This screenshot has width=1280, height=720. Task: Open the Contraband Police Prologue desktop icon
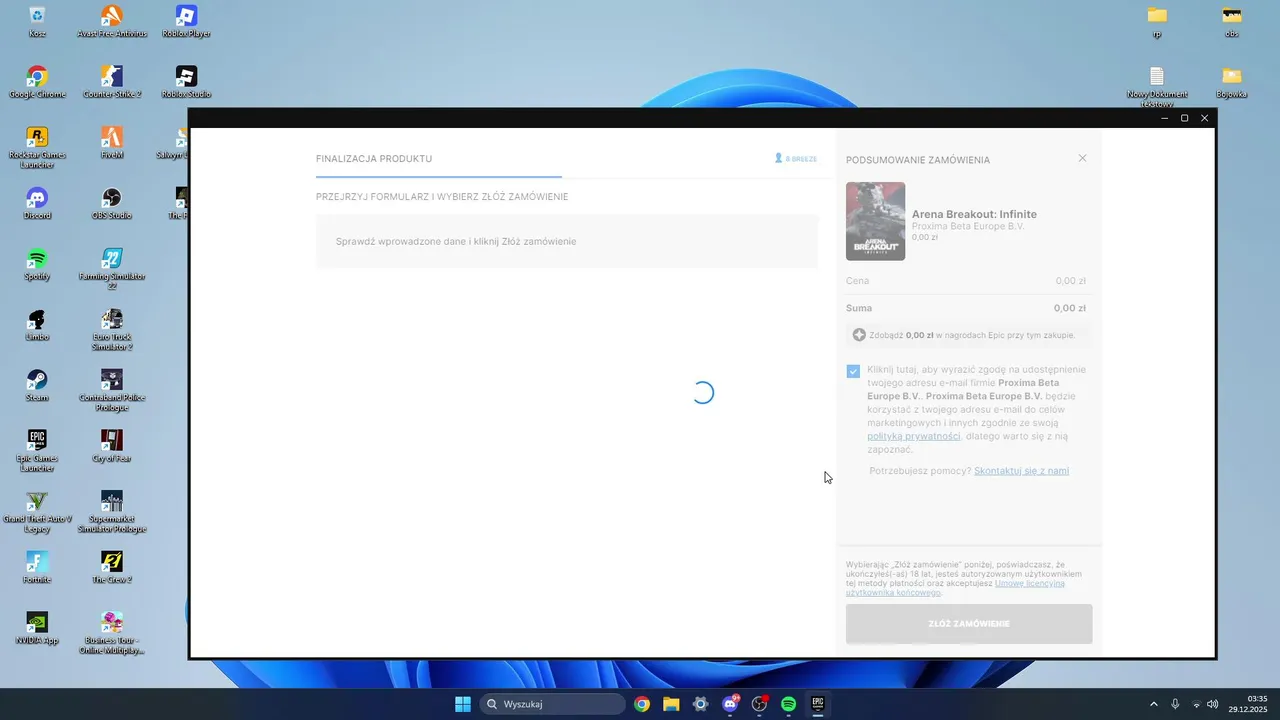[x=112, y=391]
